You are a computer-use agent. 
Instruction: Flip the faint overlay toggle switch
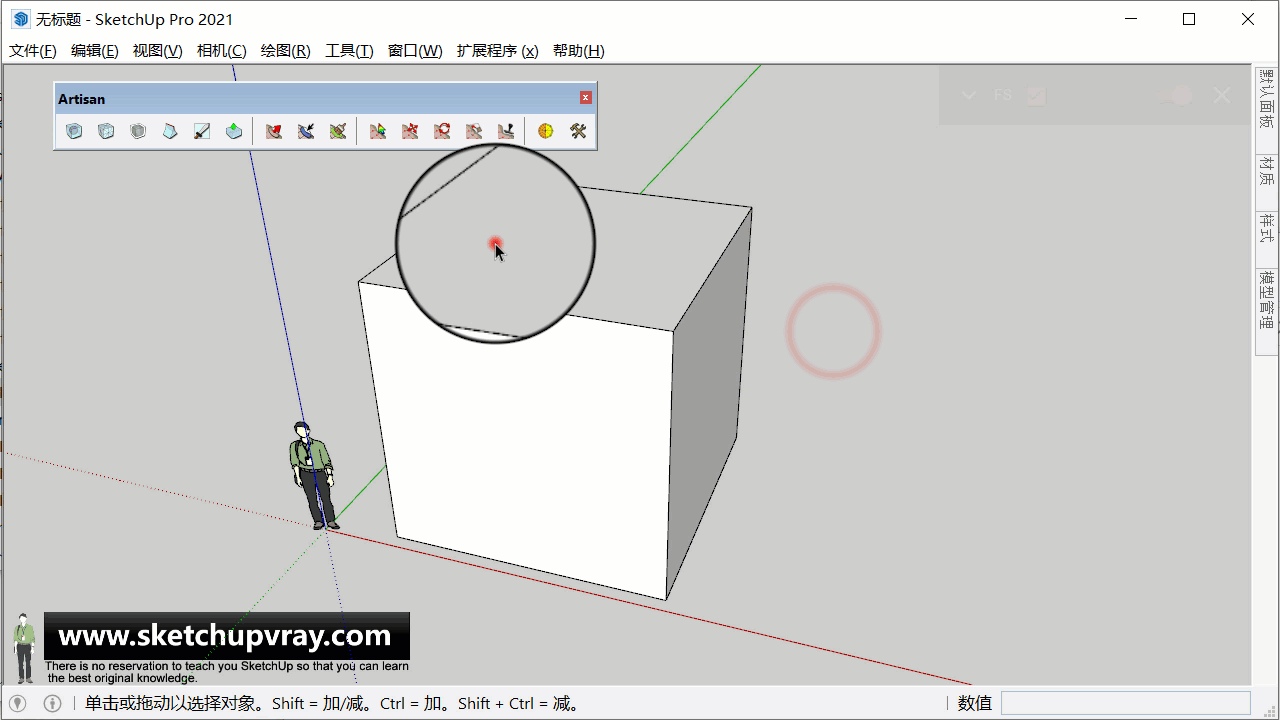1177,96
